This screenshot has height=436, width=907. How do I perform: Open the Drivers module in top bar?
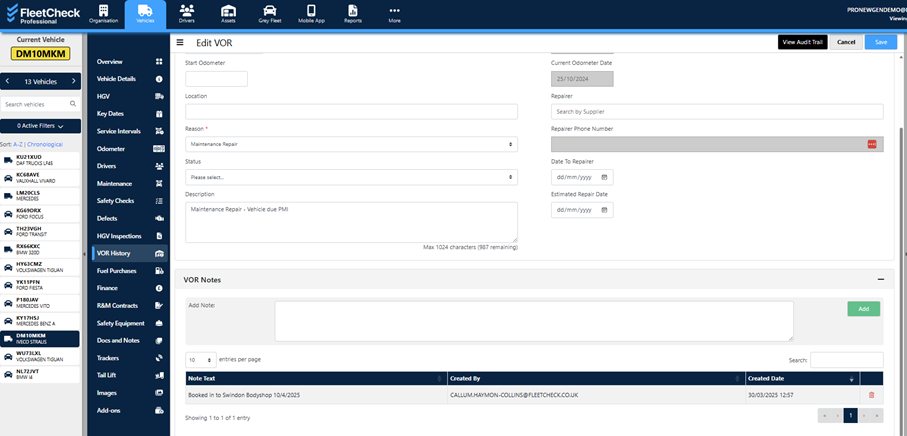[x=187, y=13]
